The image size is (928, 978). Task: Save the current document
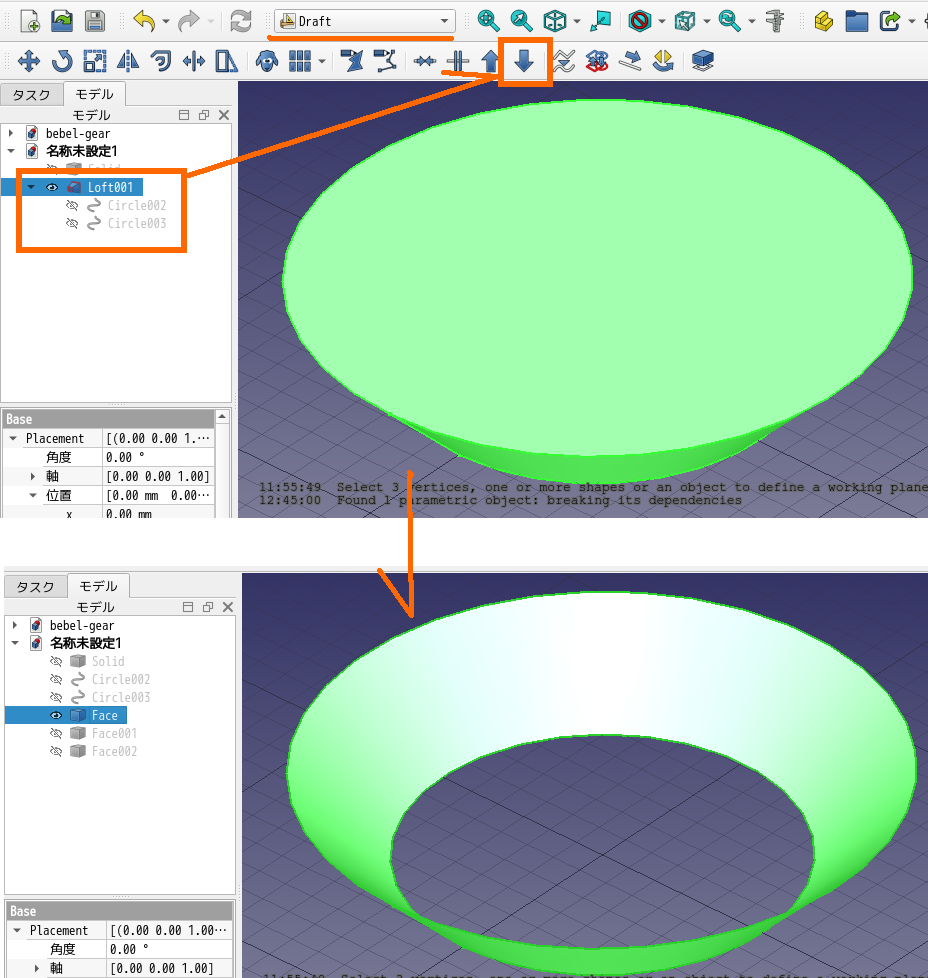coord(94,20)
